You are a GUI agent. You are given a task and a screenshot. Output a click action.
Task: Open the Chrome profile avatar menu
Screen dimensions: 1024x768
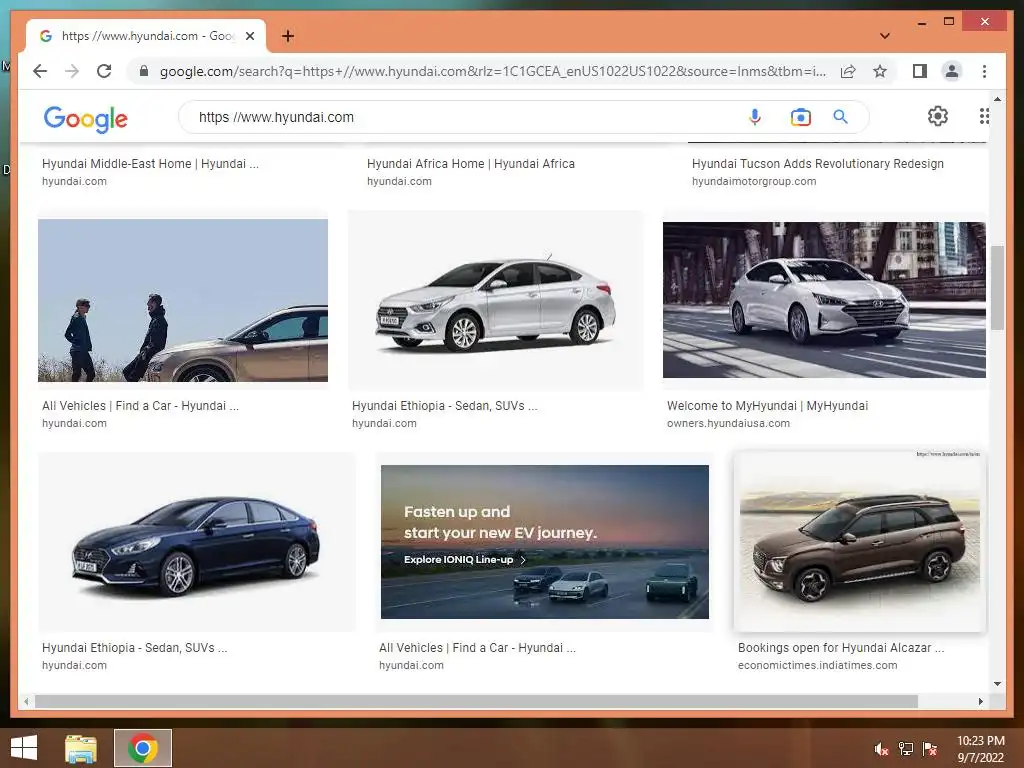952,71
